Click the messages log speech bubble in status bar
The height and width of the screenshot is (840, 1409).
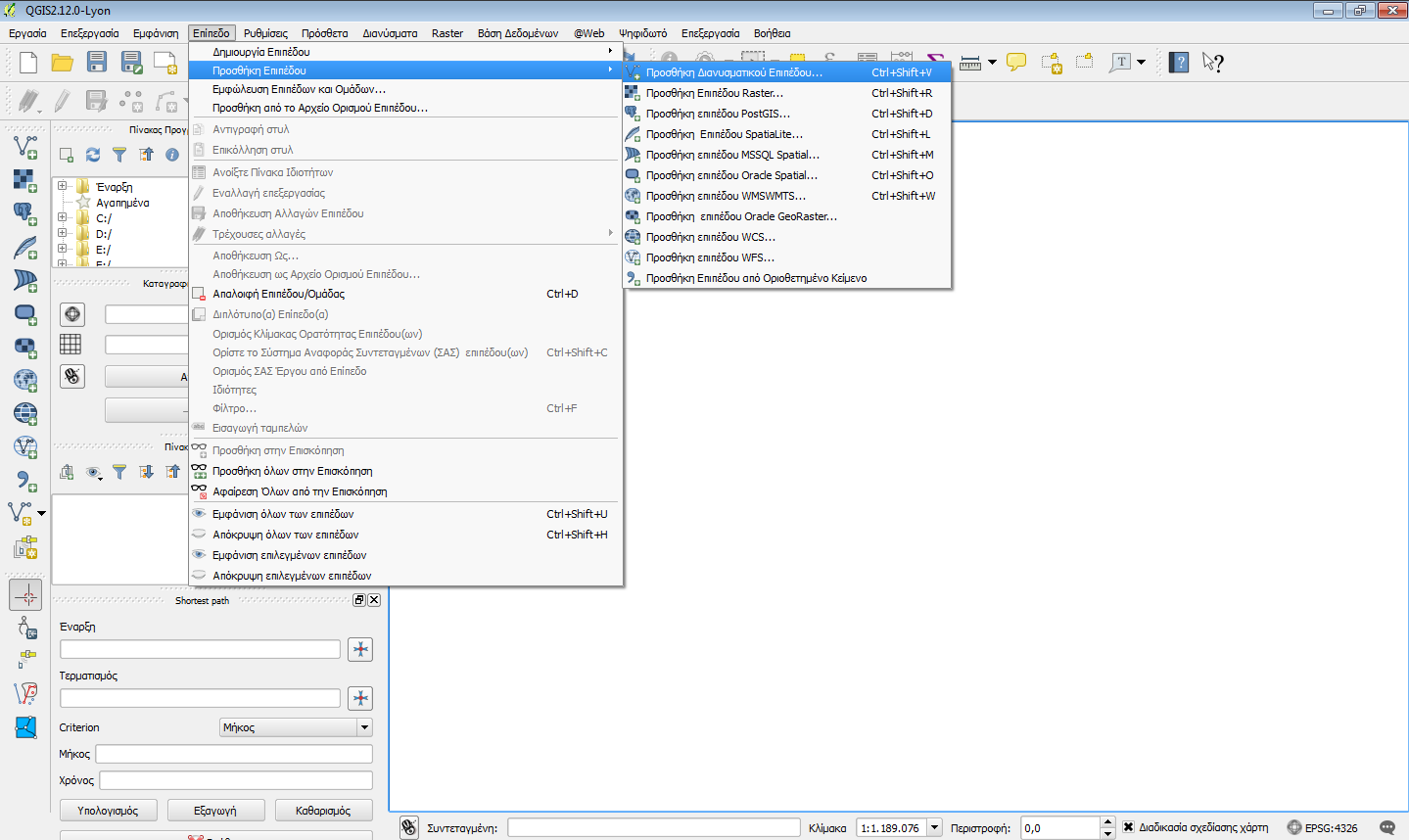tap(1387, 828)
